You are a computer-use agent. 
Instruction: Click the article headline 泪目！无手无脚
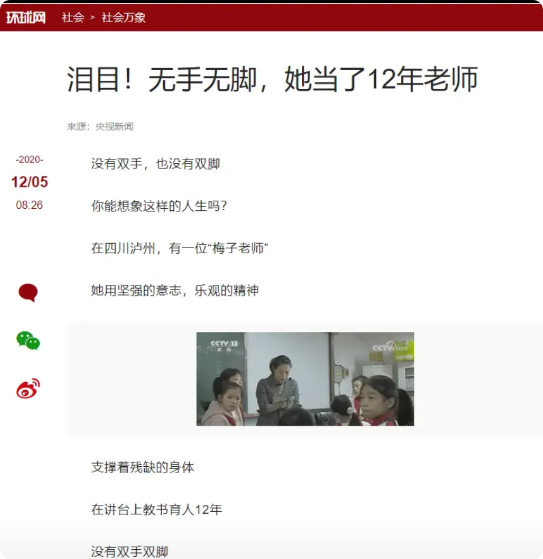click(x=272, y=79)
